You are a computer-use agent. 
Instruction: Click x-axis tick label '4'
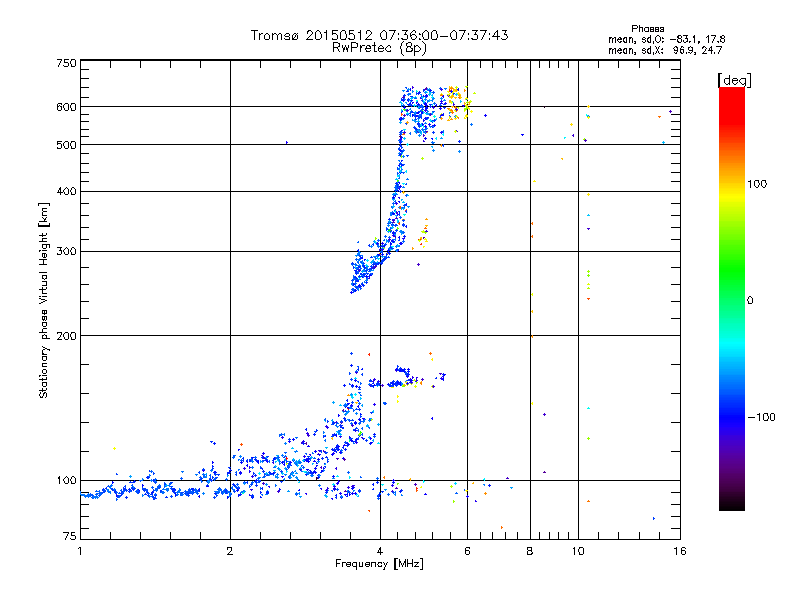point(380,551)
